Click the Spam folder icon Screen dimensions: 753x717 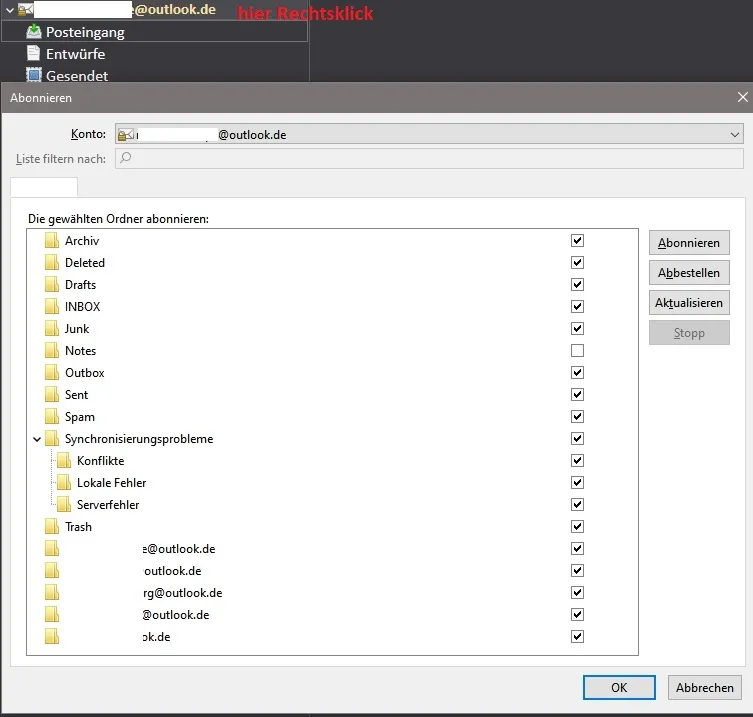click(52, 417)
